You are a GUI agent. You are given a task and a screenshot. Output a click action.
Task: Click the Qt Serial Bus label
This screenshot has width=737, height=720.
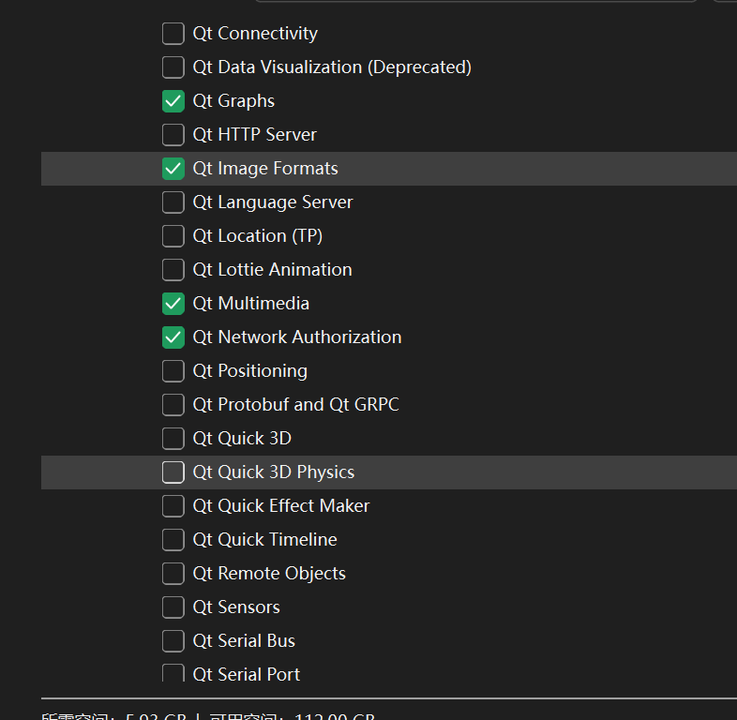click(244, 641)
